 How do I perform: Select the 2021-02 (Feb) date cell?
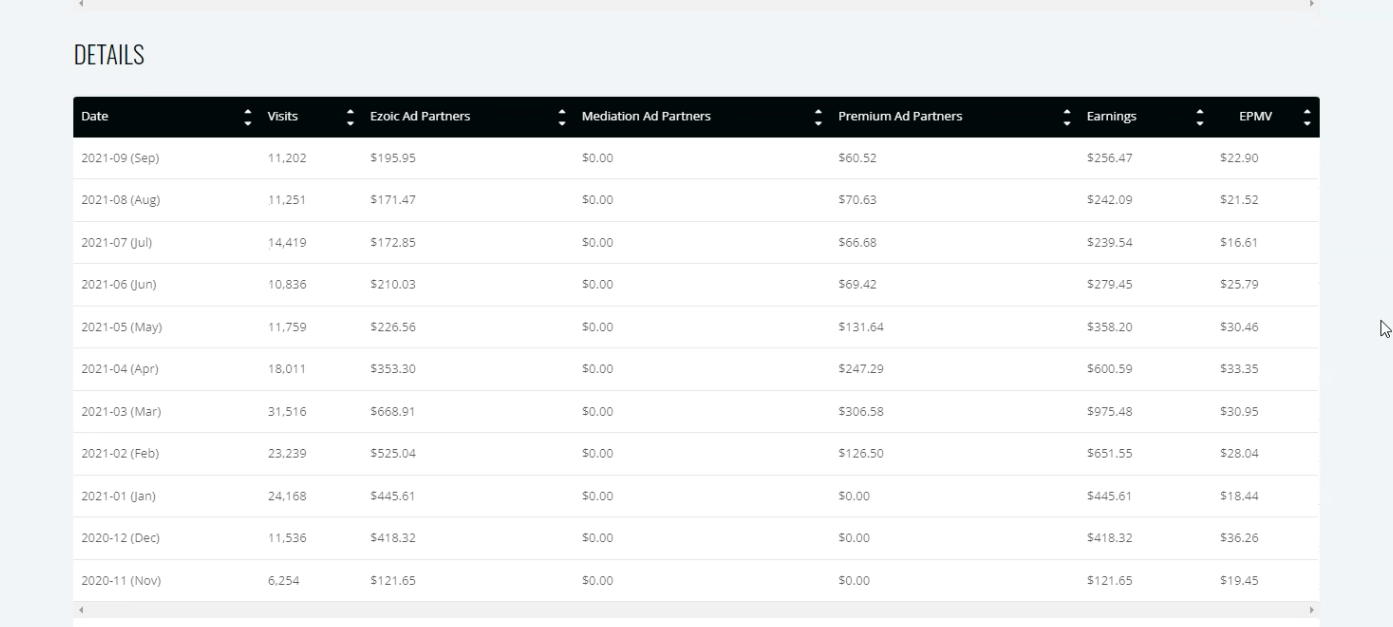point(120,454)
